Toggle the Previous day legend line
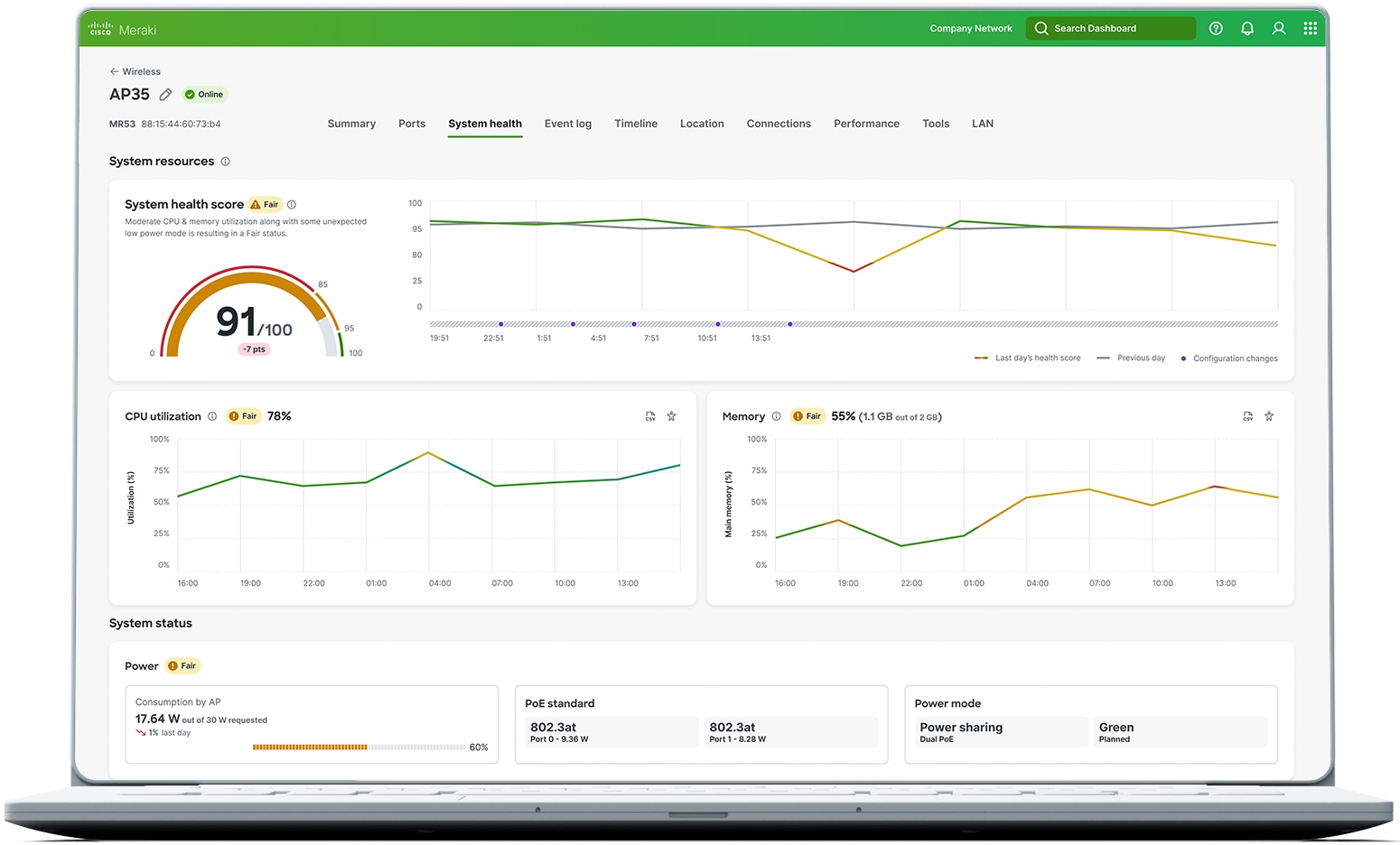The height and width of the screenshot is (845, 1400). click(x=1130, y=357)
